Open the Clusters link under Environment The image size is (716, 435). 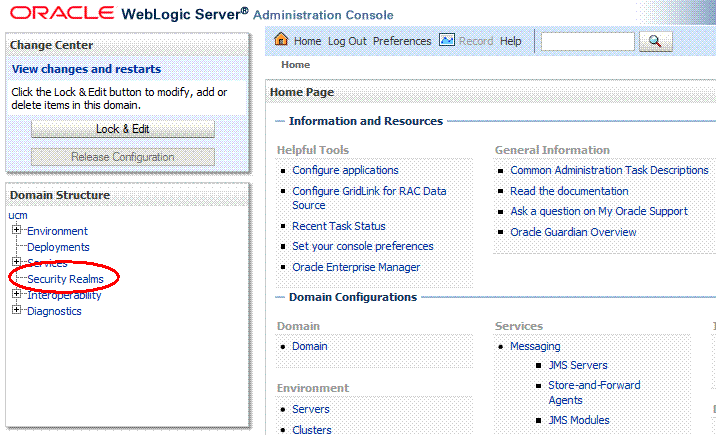point(312,430)
